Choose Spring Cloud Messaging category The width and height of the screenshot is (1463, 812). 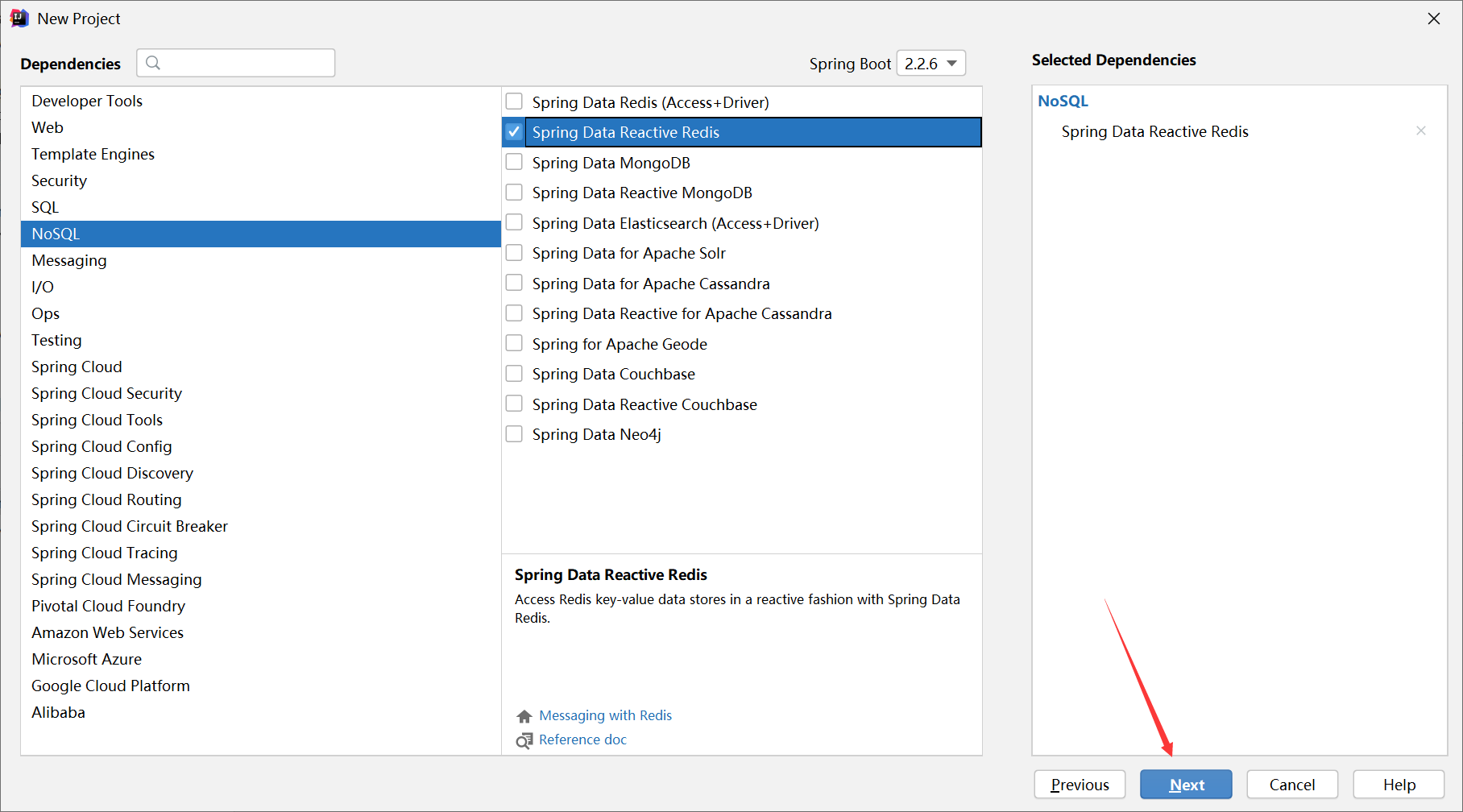(261, 579)
